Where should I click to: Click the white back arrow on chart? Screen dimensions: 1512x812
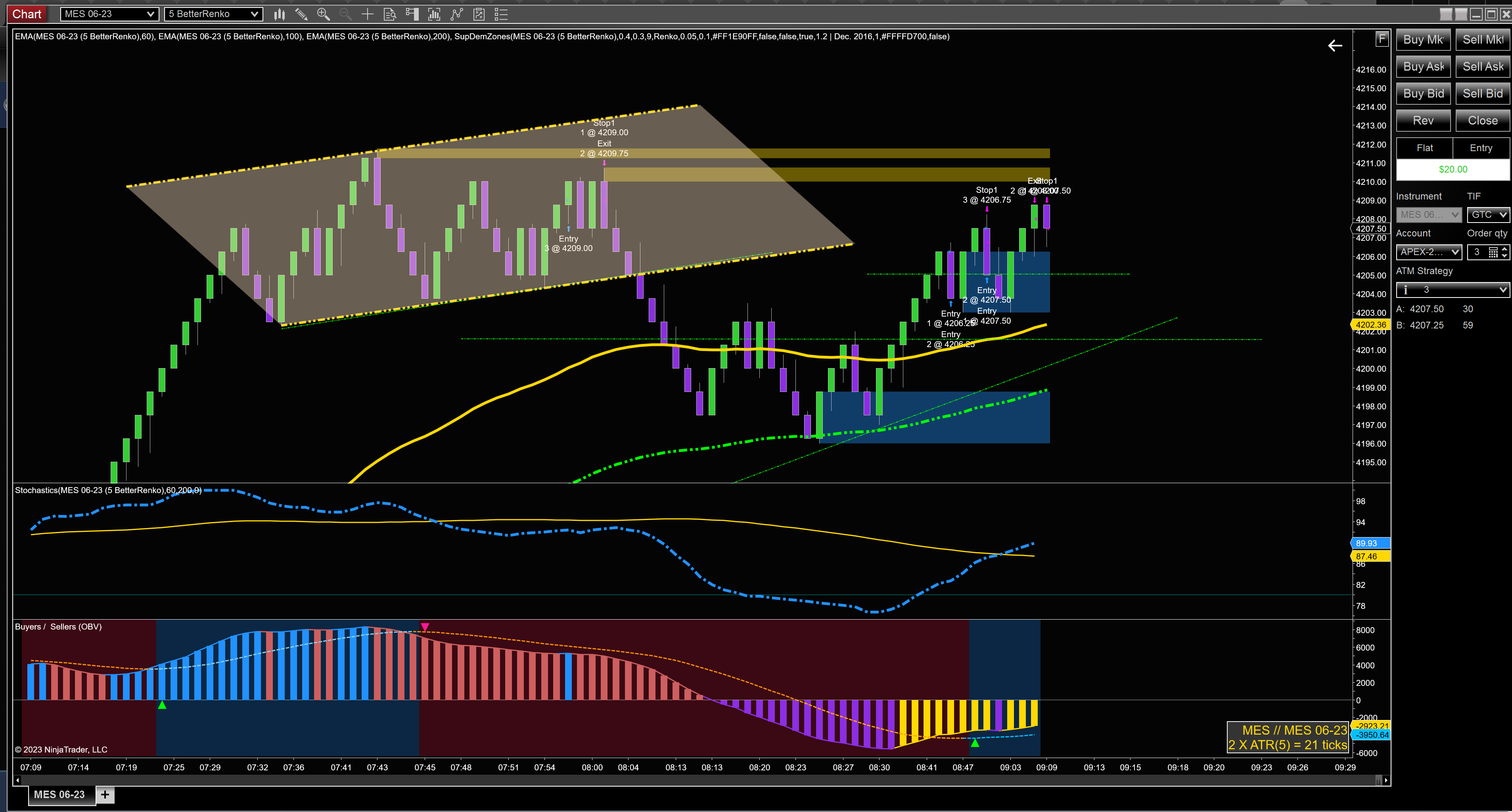(x=1335, y=46)
